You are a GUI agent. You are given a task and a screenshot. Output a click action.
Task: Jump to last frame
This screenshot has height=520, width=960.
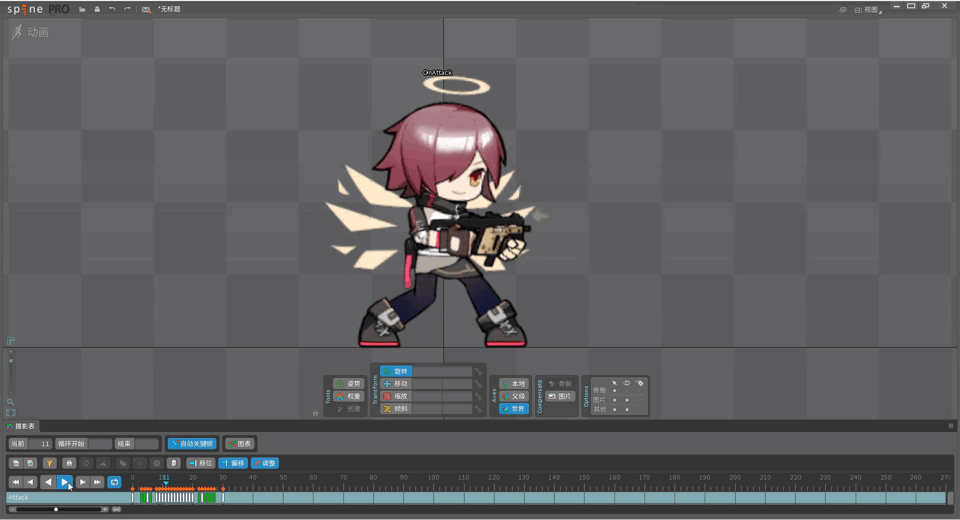coord(97,482)
